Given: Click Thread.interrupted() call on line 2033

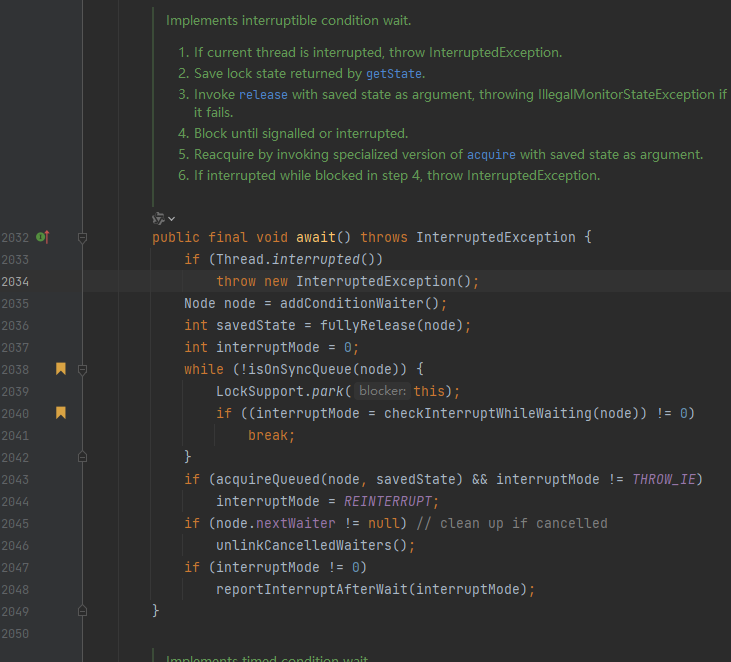Looking at the screenshot, I should click(299, 259).
